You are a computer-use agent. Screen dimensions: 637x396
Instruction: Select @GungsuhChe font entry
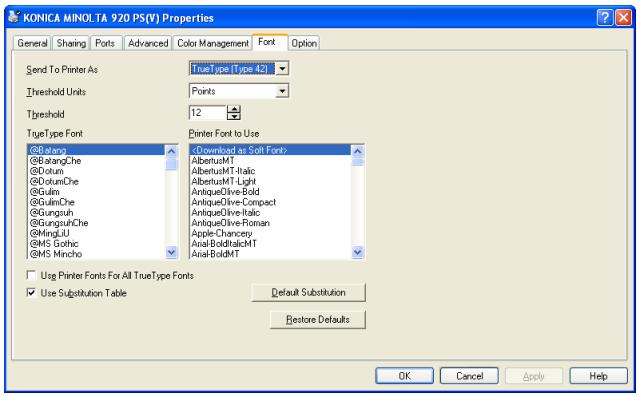tap(96, 223)
